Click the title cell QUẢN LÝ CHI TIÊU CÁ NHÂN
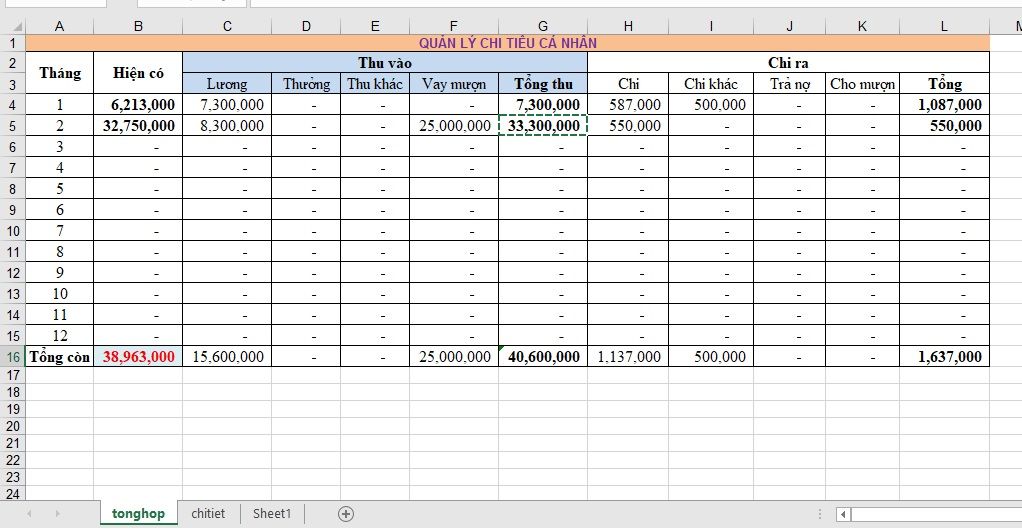 [507, 43]
